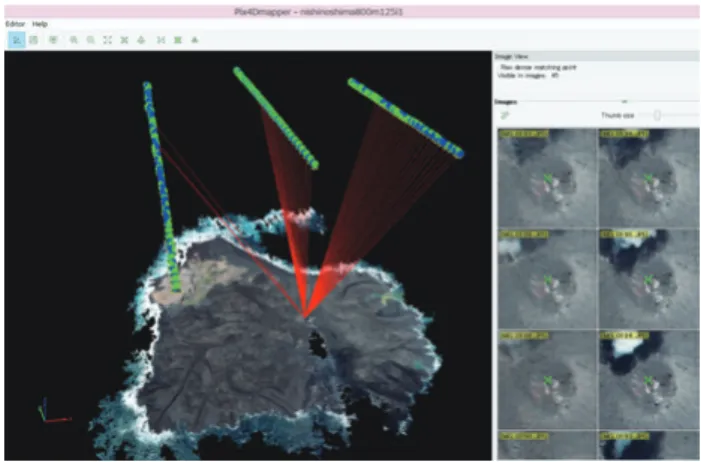
Task: Click the Image View panel header
Action: click(x=596, y=56)
